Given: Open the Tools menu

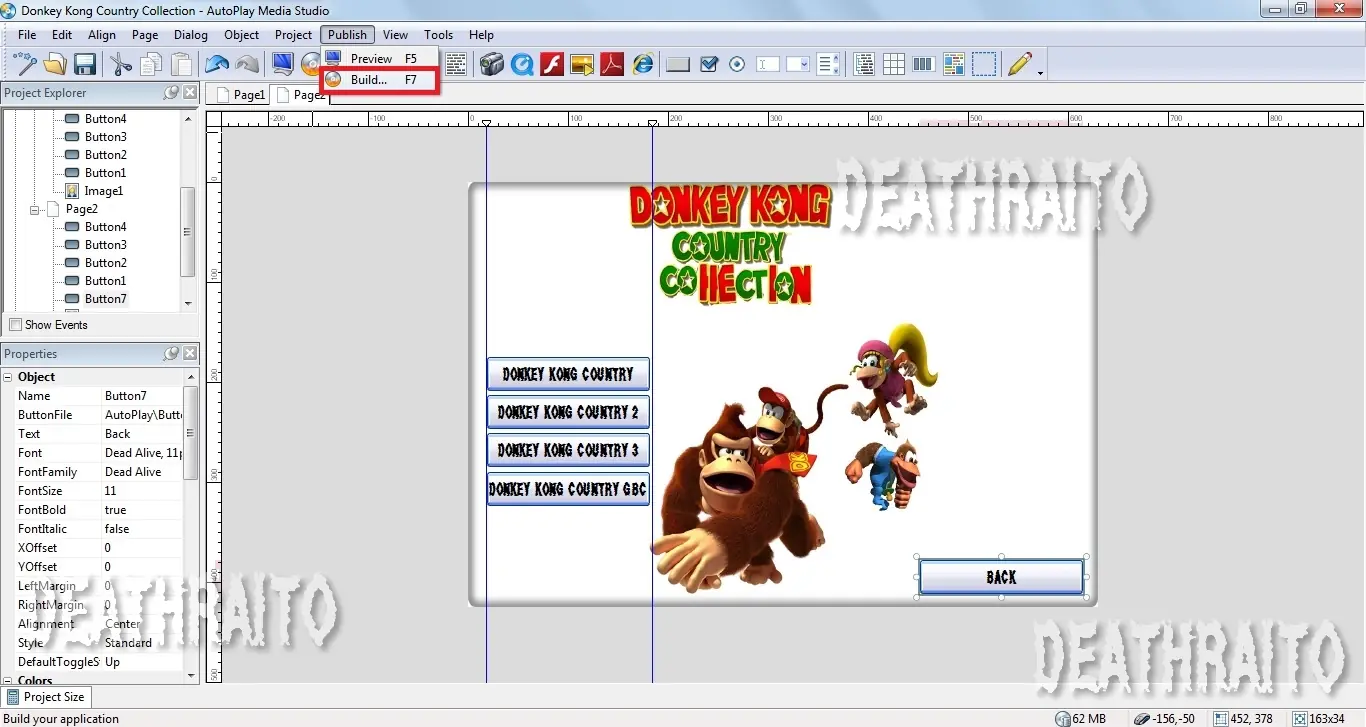Looking at the screenshot, I should point(438,35).
